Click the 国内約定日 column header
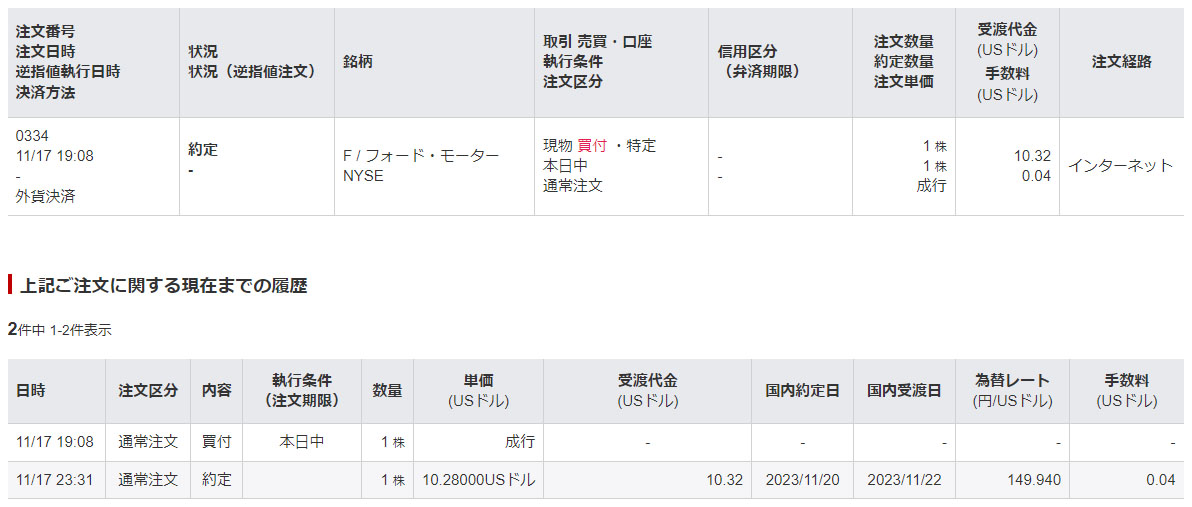This screenshot has width=1192, height=507. click(x=803, y=391)
